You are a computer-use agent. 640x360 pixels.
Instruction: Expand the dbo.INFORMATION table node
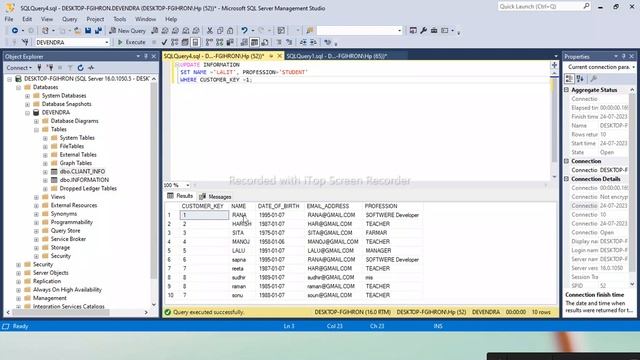point(45,180)
